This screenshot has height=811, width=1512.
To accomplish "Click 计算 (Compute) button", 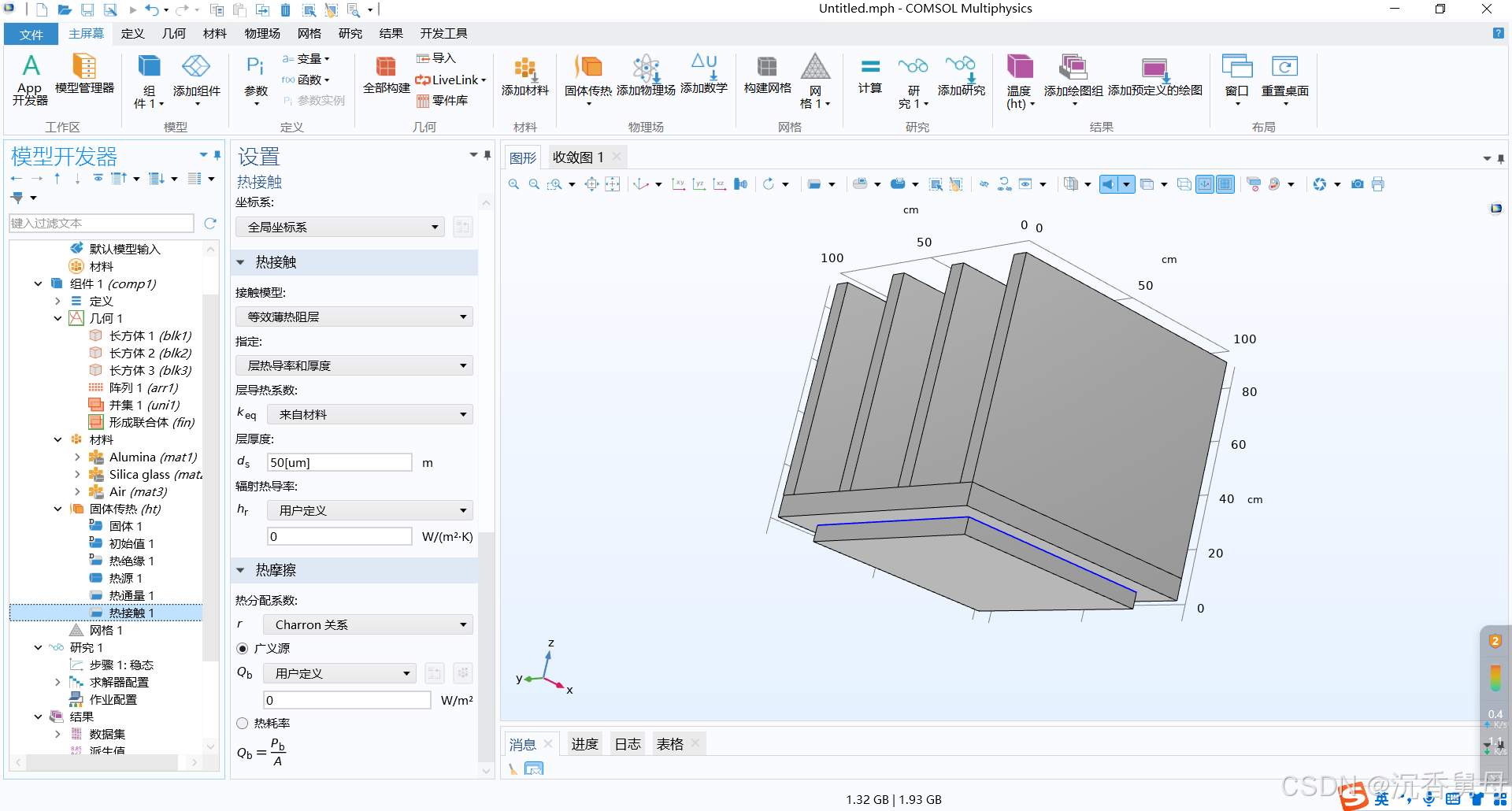I will pos(869,74).
